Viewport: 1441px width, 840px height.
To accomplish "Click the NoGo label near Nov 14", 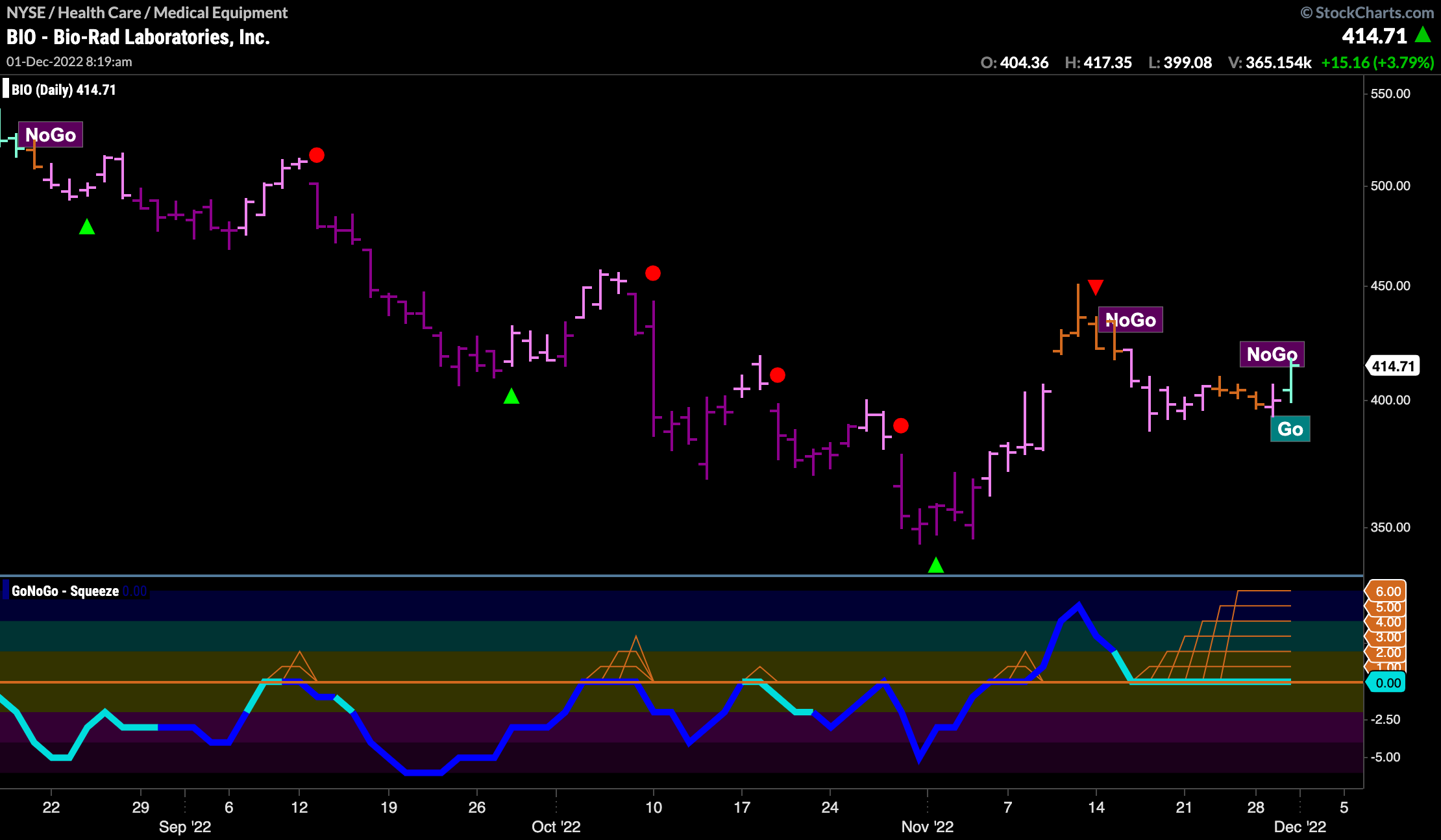I will pyautogui.click(x=1130, y=319).
